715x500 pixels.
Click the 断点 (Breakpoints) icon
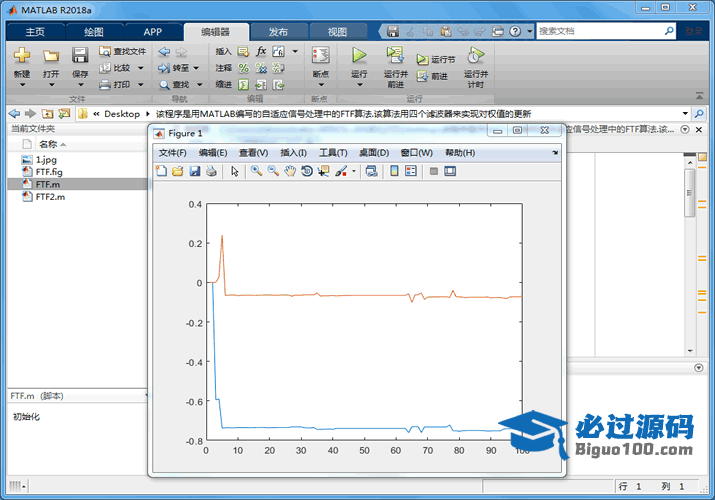(320, 56)
